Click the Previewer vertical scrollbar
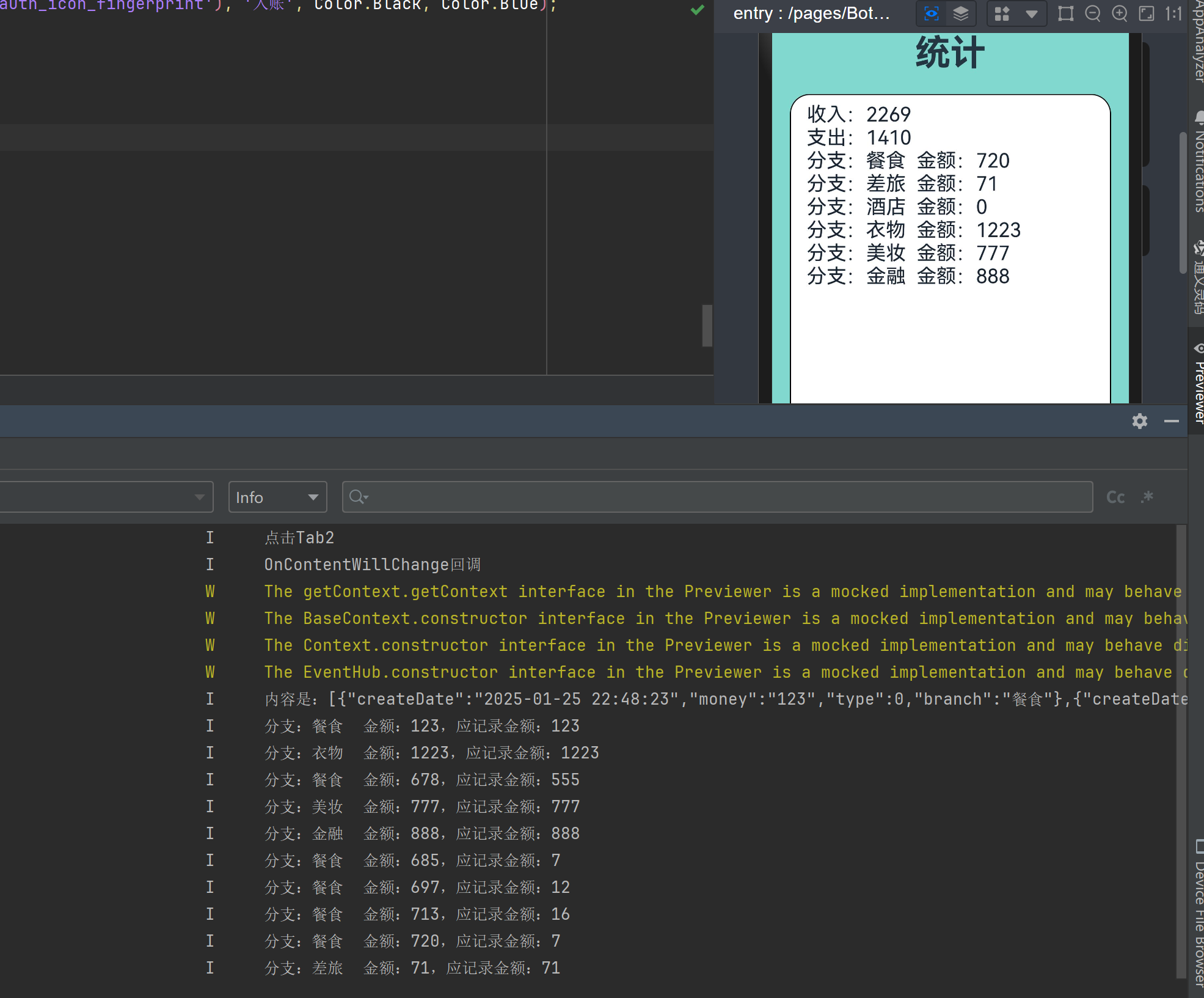 1183,202
